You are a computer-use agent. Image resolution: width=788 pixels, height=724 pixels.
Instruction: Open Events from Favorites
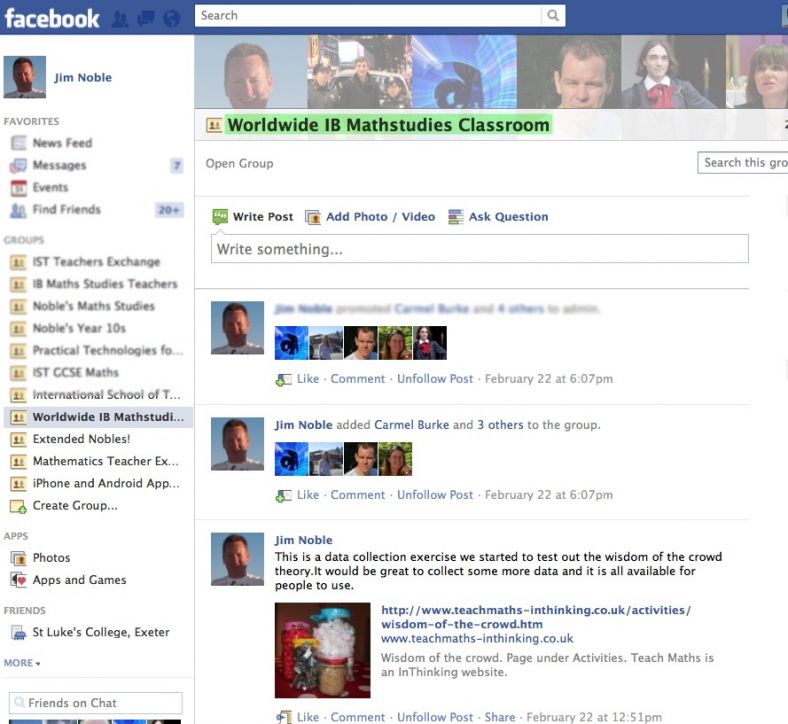(50, 187)
